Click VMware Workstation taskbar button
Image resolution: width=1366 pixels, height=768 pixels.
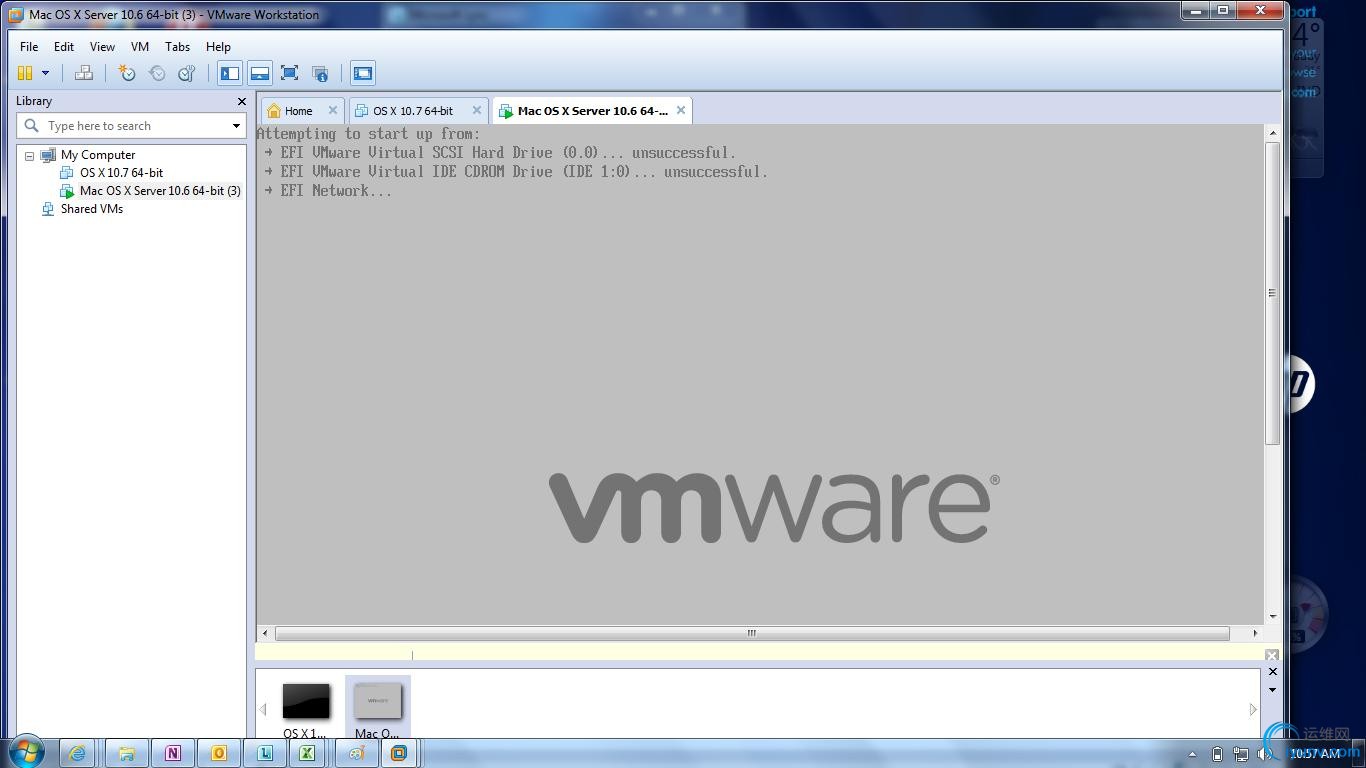[399, 753]
